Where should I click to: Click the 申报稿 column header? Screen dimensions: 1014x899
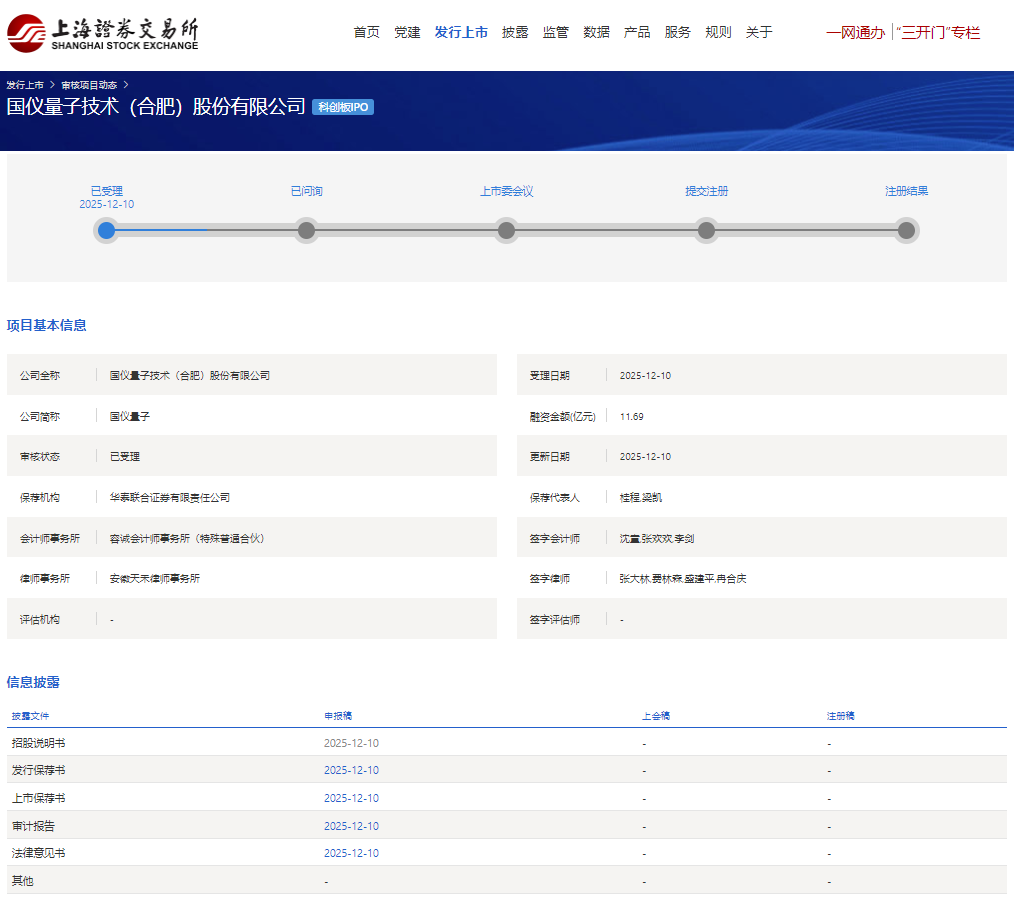(338, 716)
